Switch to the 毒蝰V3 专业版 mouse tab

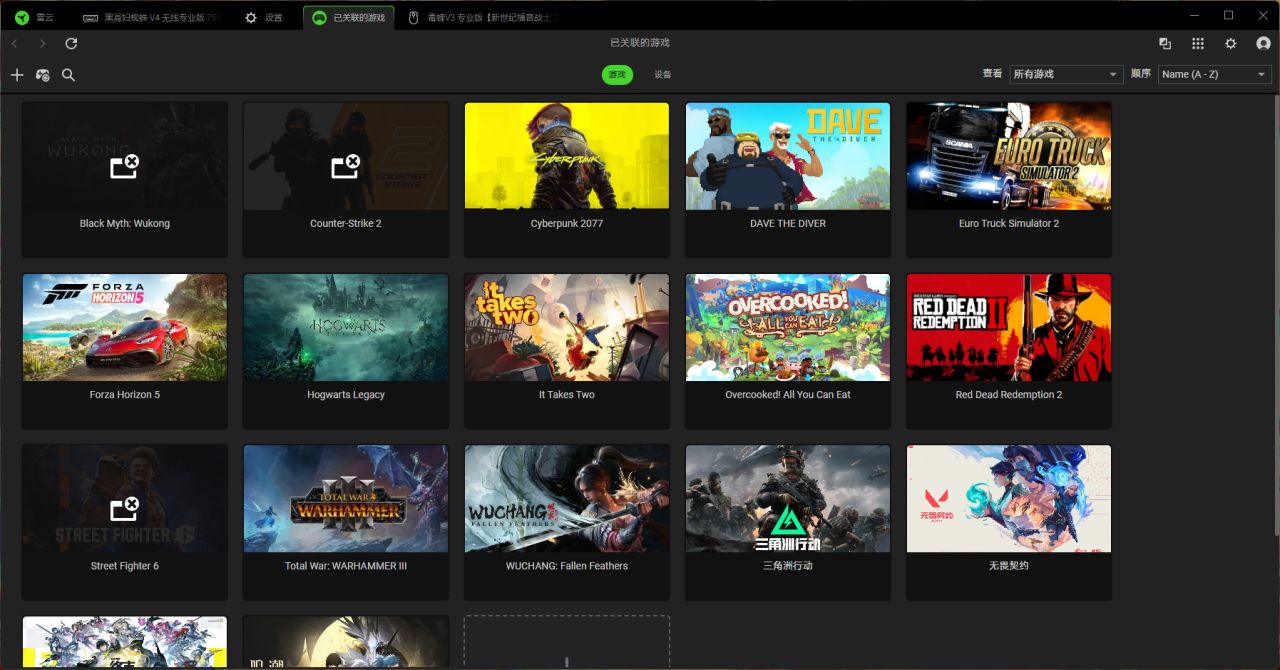click(483, 17)
